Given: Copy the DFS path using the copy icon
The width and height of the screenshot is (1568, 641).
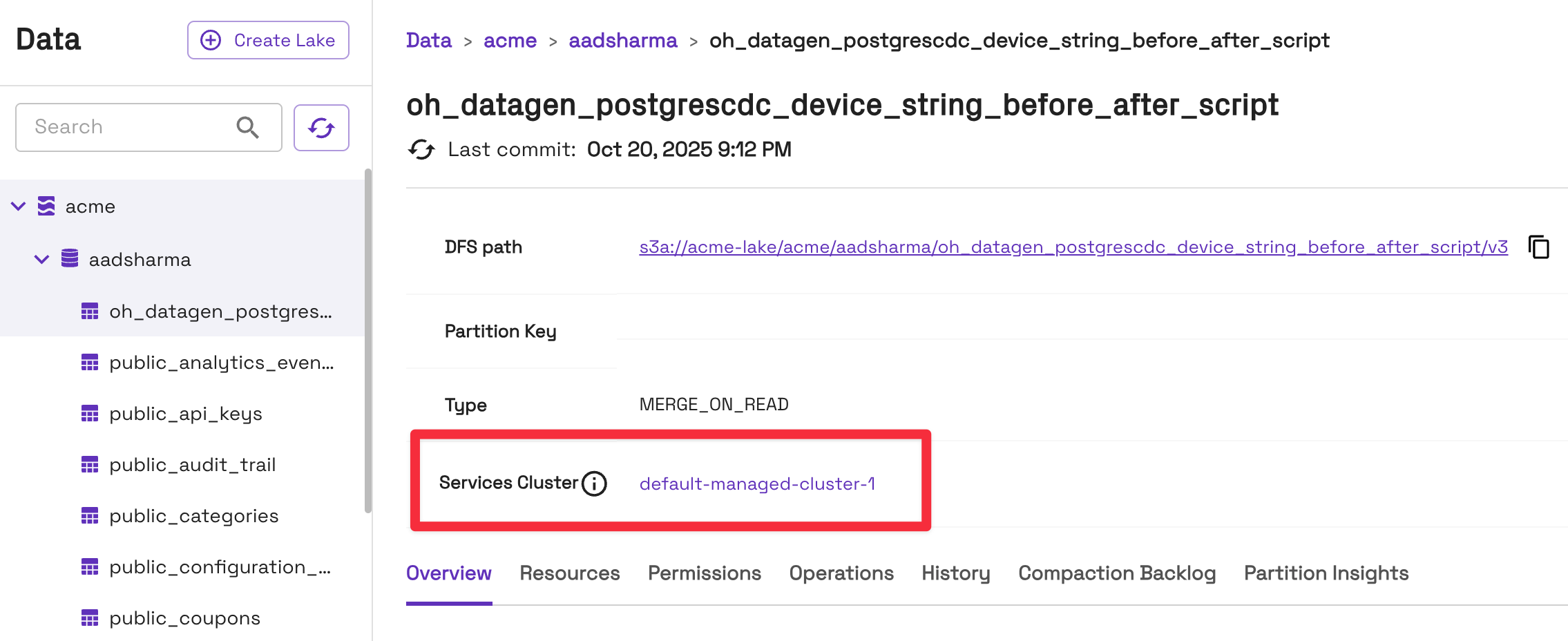Looking at the screenshot, I should pyautogui.click(x=1539, y=247).
